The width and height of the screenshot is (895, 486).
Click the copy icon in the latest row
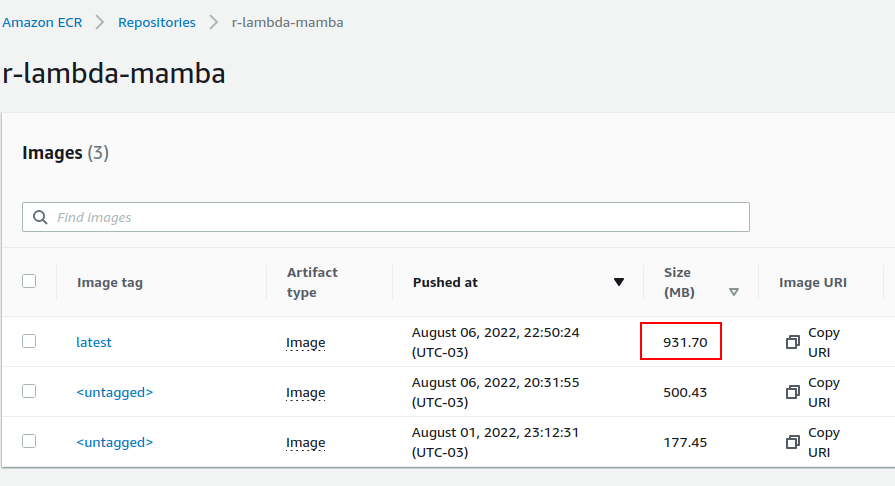[x=792, y=342]
